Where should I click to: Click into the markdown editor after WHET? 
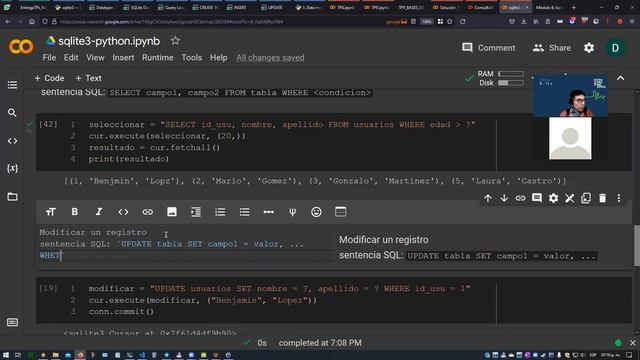tap(62, 256)
